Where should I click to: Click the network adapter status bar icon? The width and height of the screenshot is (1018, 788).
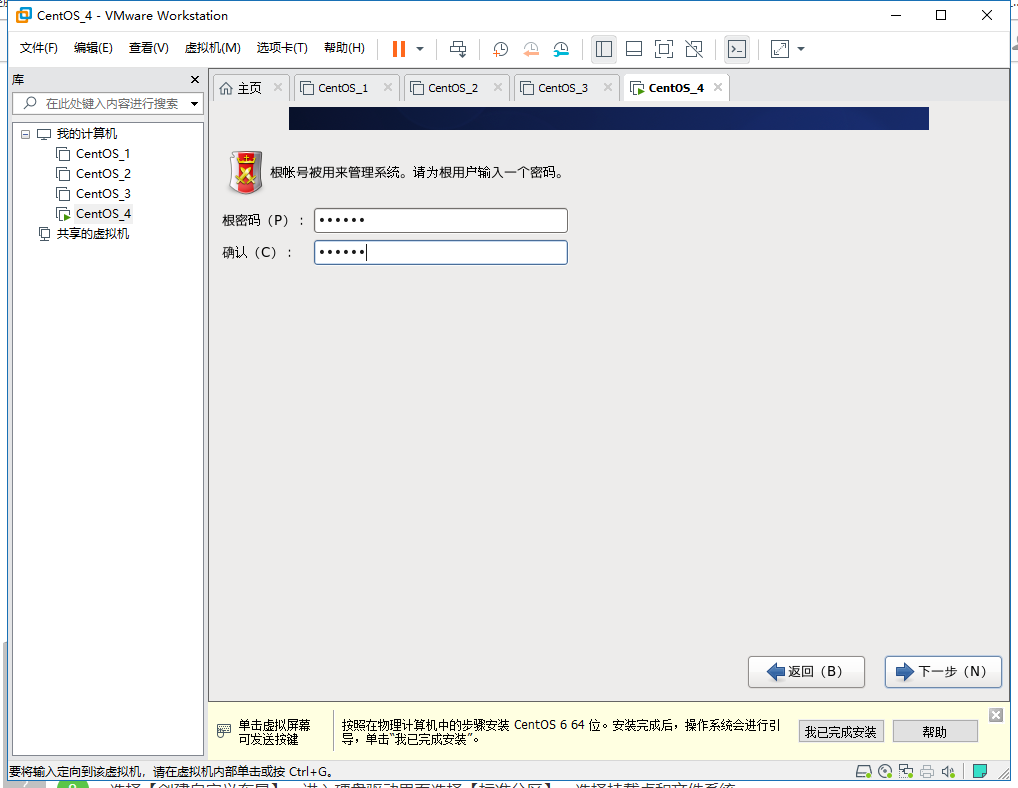coord(906,771)
